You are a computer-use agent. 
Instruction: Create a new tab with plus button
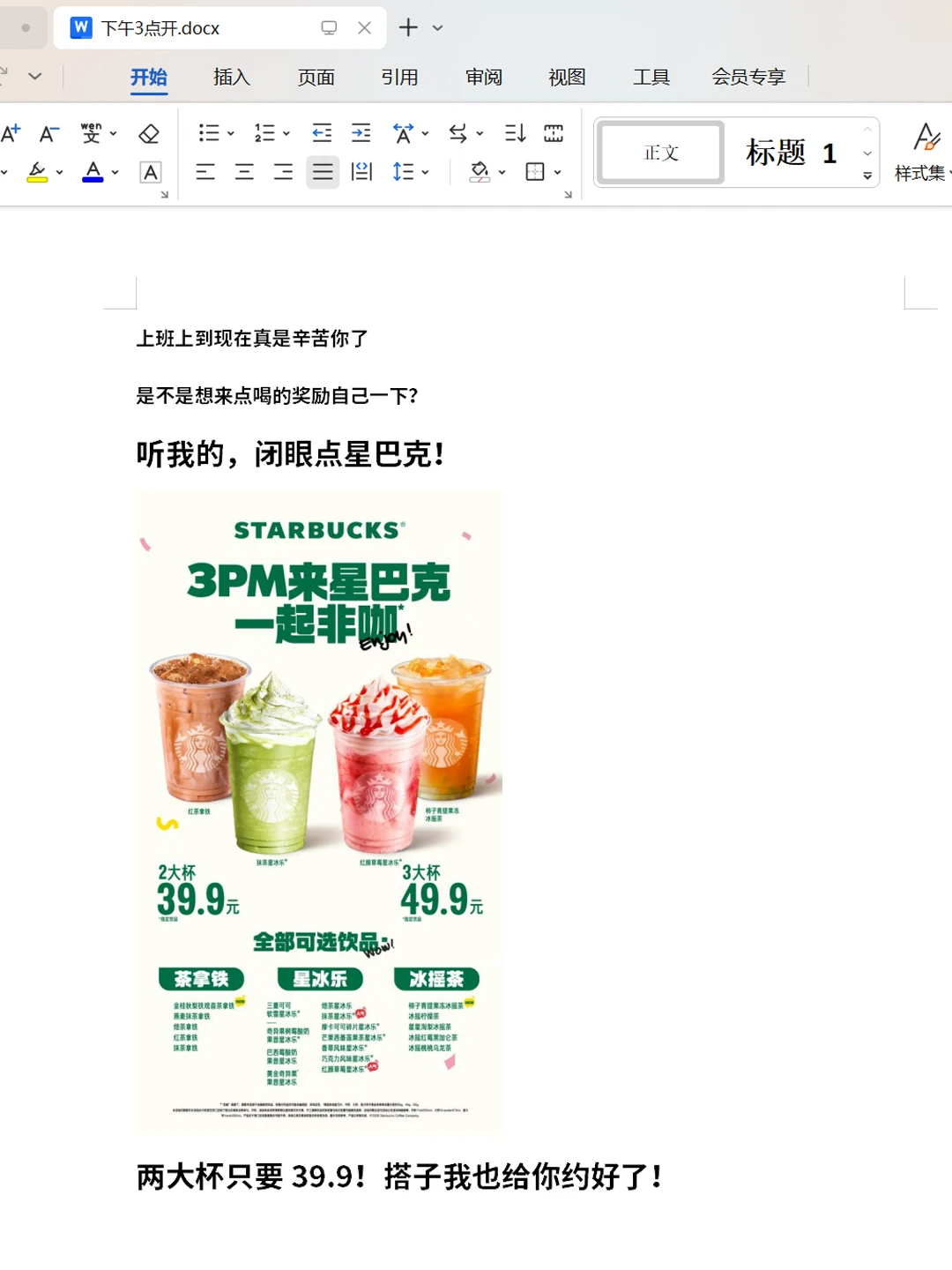click(408, 28)
